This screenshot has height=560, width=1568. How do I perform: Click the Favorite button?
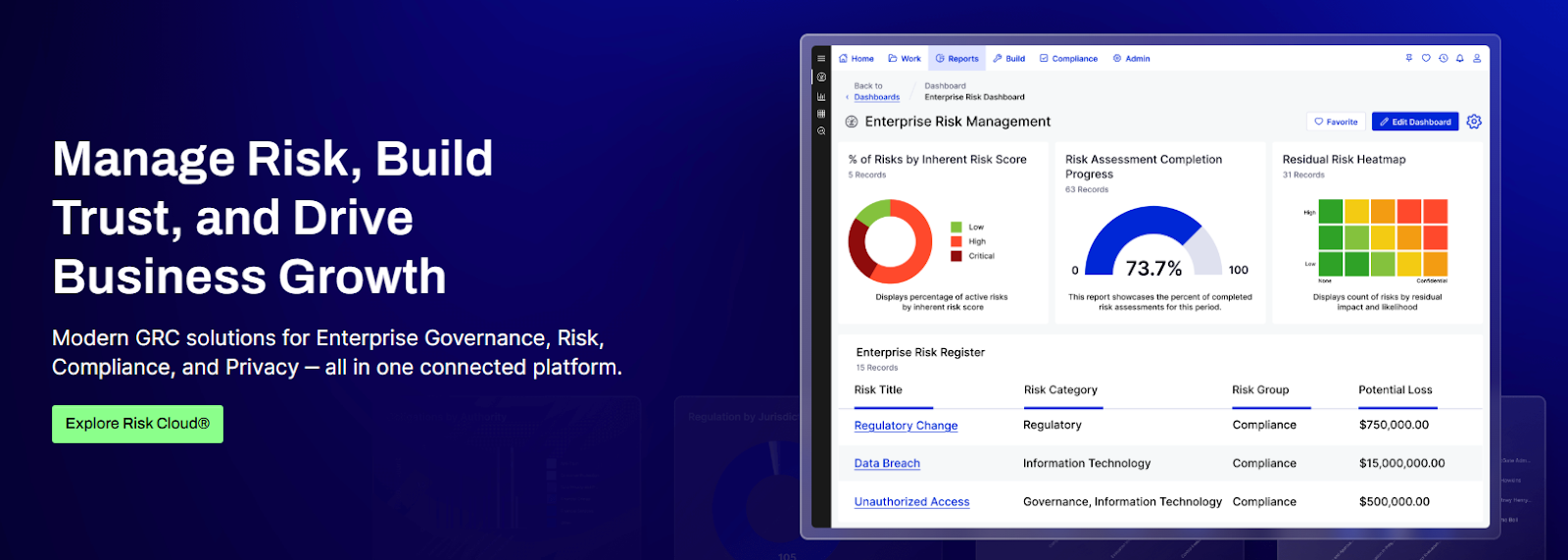click(1336, 122)
